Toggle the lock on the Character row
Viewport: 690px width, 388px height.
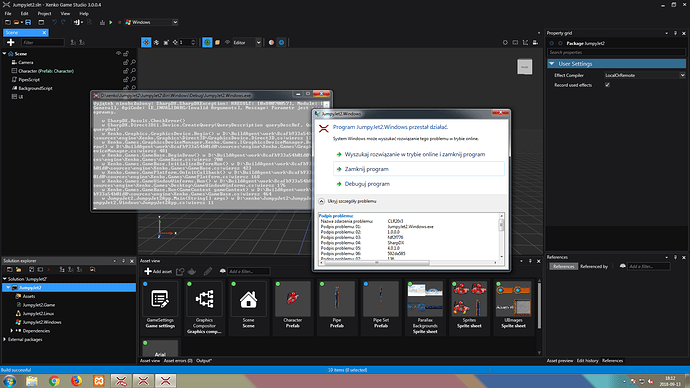pyautogui.click(x=126, y=71)
